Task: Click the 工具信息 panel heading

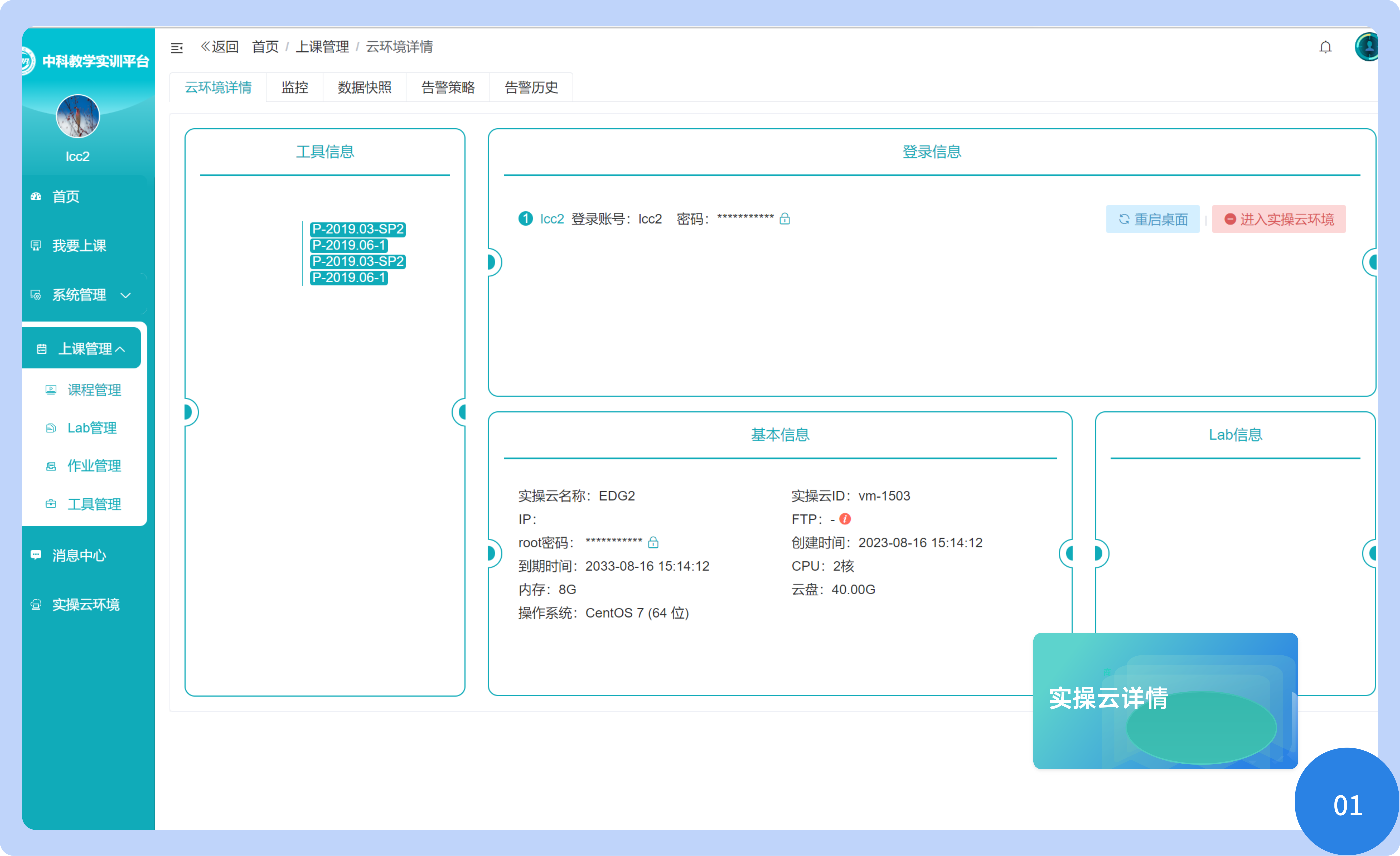Action: pyautogui.click(x=325, y=152)
